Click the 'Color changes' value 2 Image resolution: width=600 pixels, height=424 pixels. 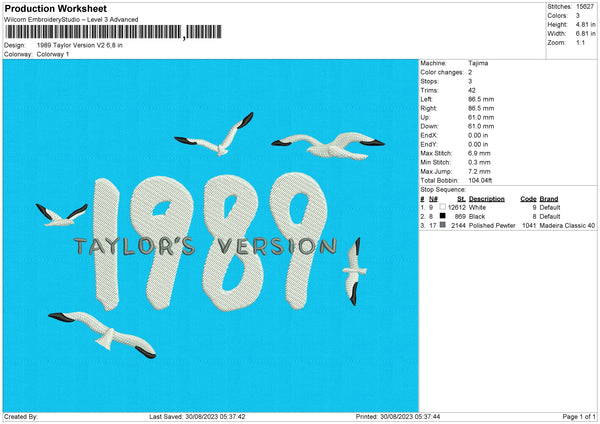point(470,72)
